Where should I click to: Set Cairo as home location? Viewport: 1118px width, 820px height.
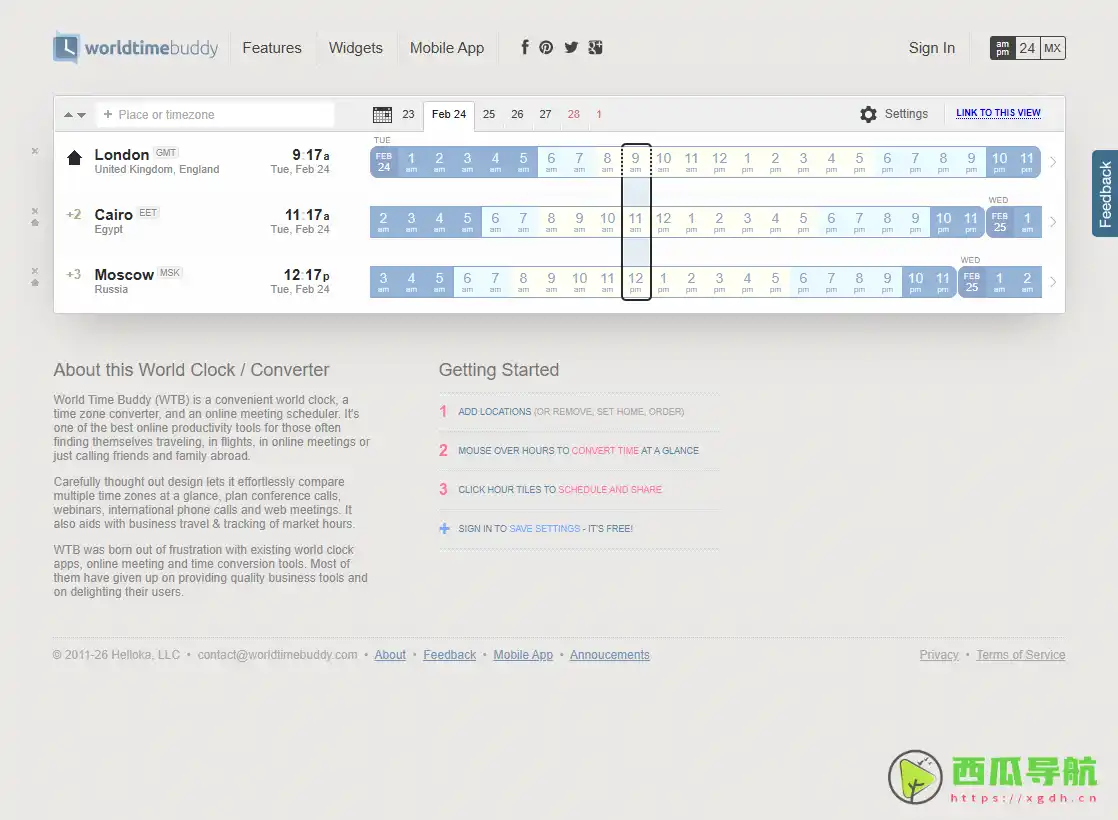[35, 223]
